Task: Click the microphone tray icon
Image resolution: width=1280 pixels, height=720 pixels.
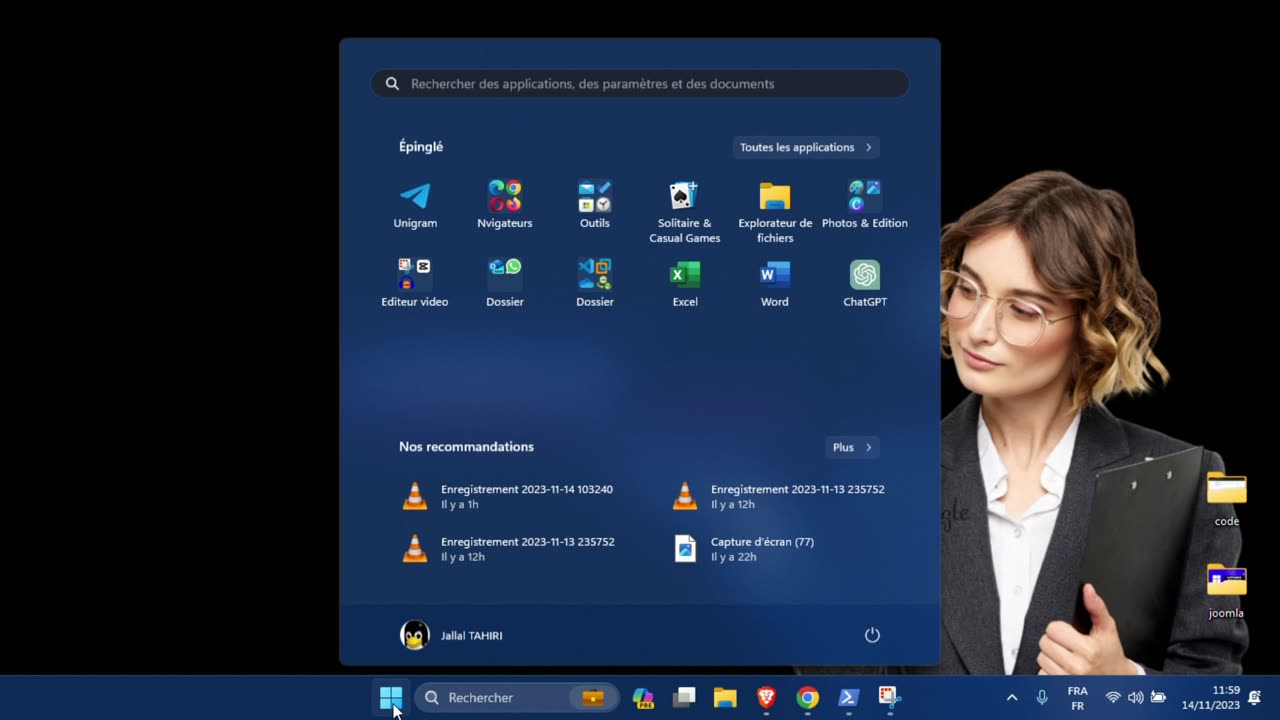Action: click(1042, 697)
